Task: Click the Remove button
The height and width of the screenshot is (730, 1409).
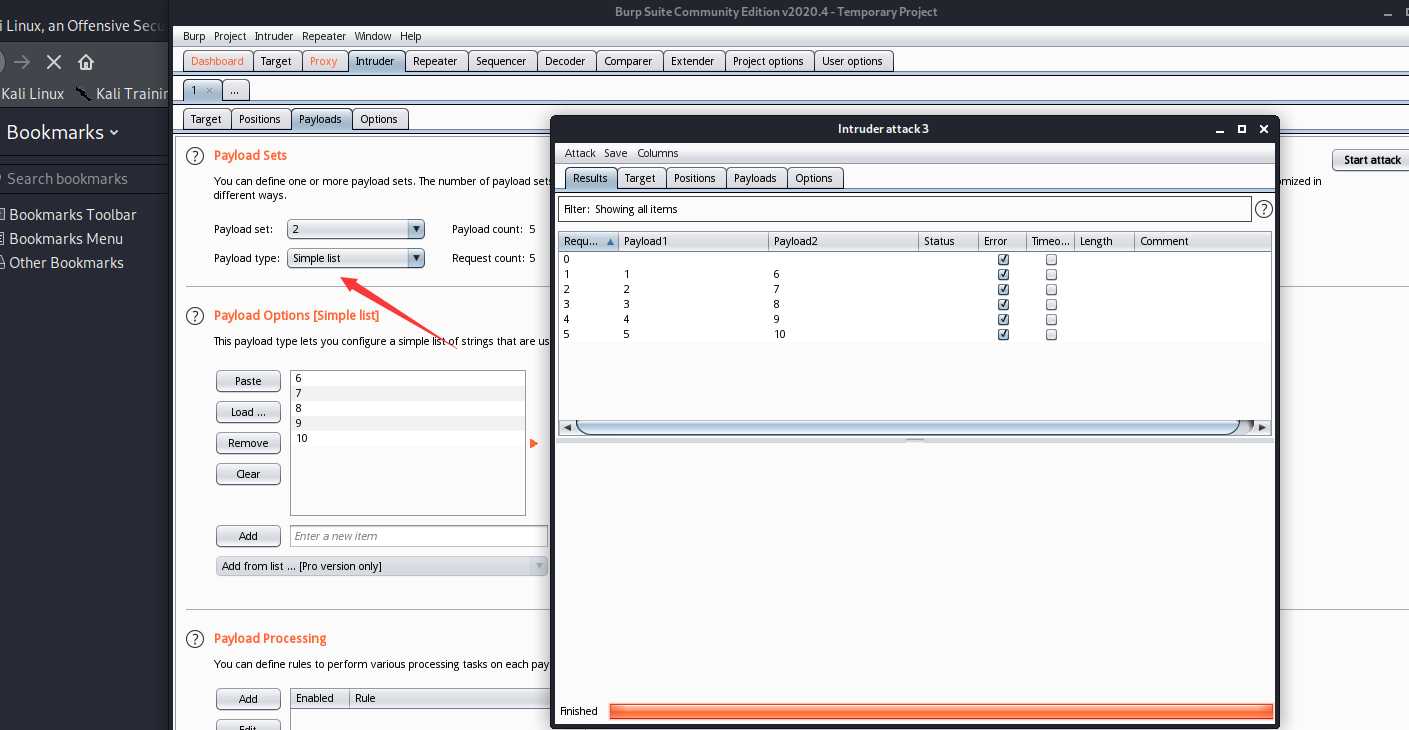Action: click(248, 443)
